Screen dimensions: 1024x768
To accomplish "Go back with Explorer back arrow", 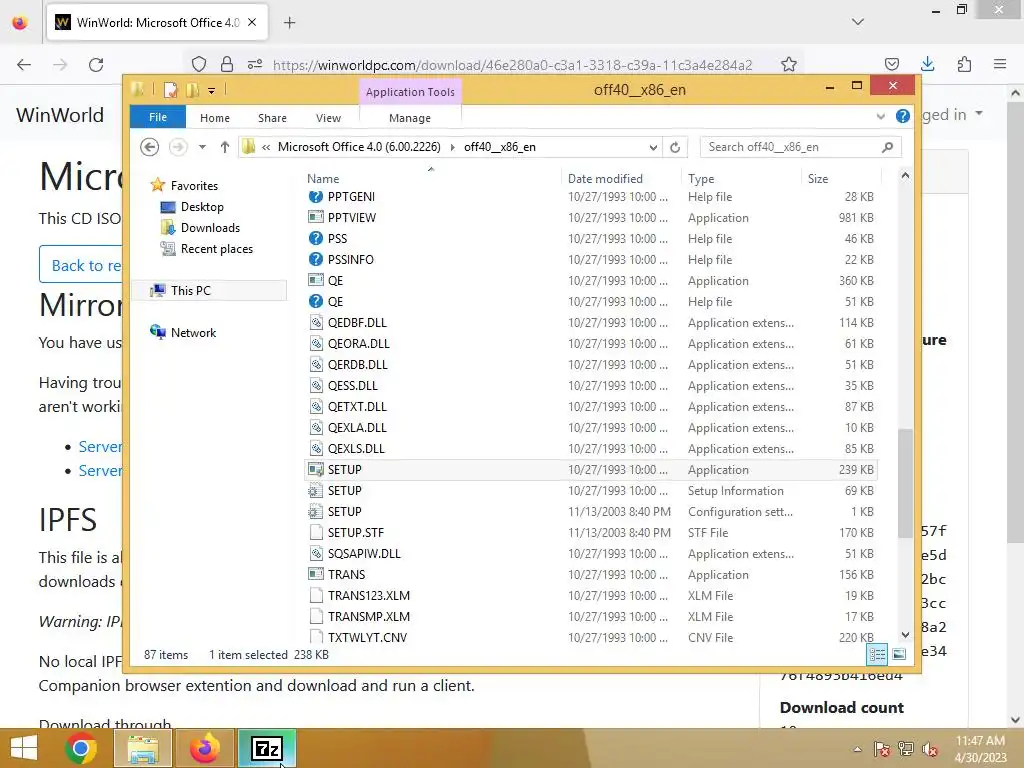I will (x=150, y=147).
